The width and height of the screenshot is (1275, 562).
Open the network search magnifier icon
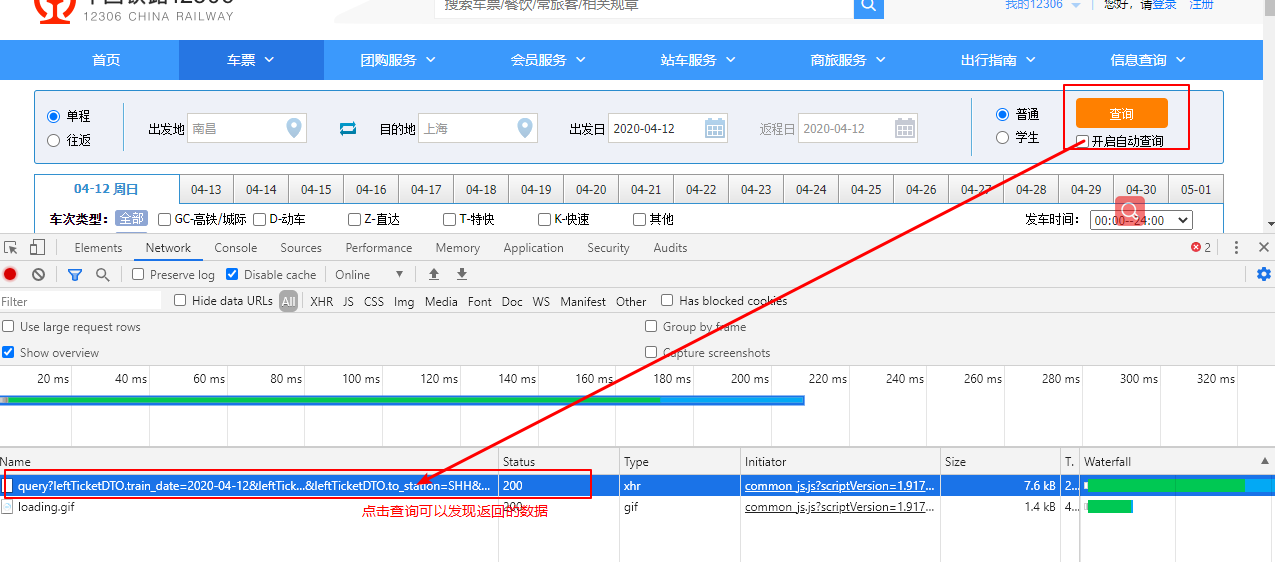point(102,274)
